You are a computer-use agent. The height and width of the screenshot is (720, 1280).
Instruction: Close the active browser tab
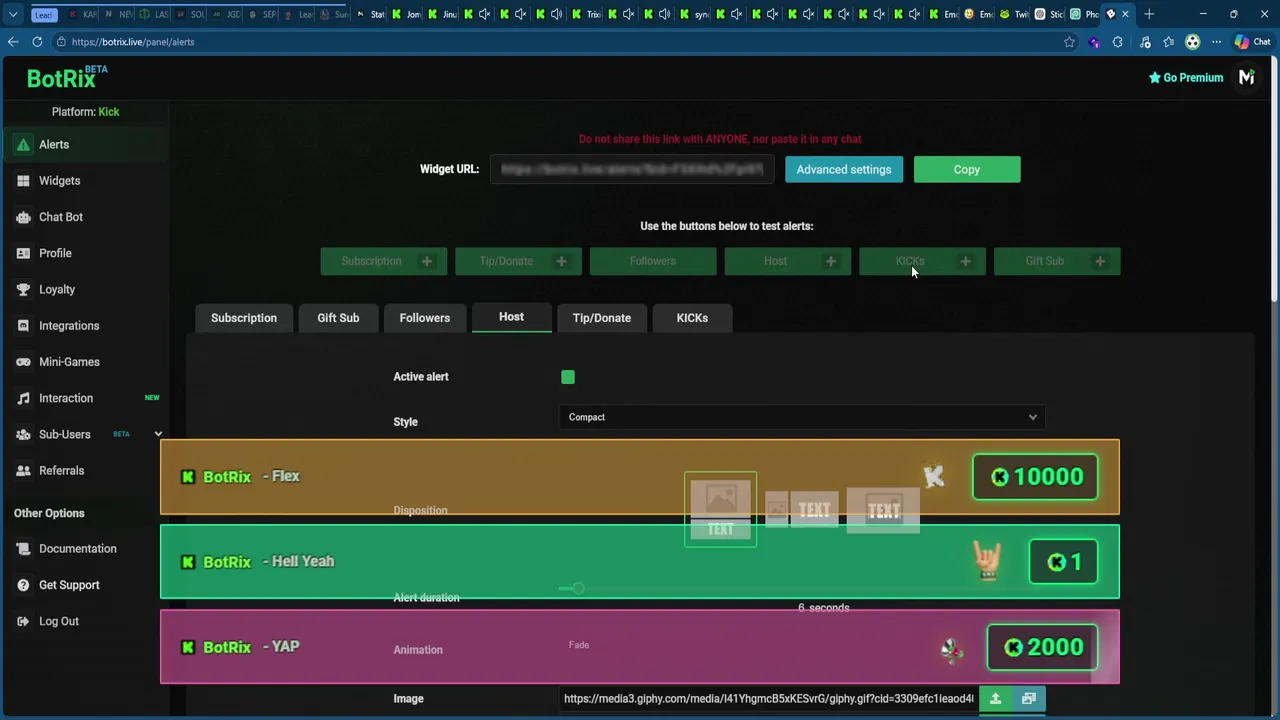1125,14
